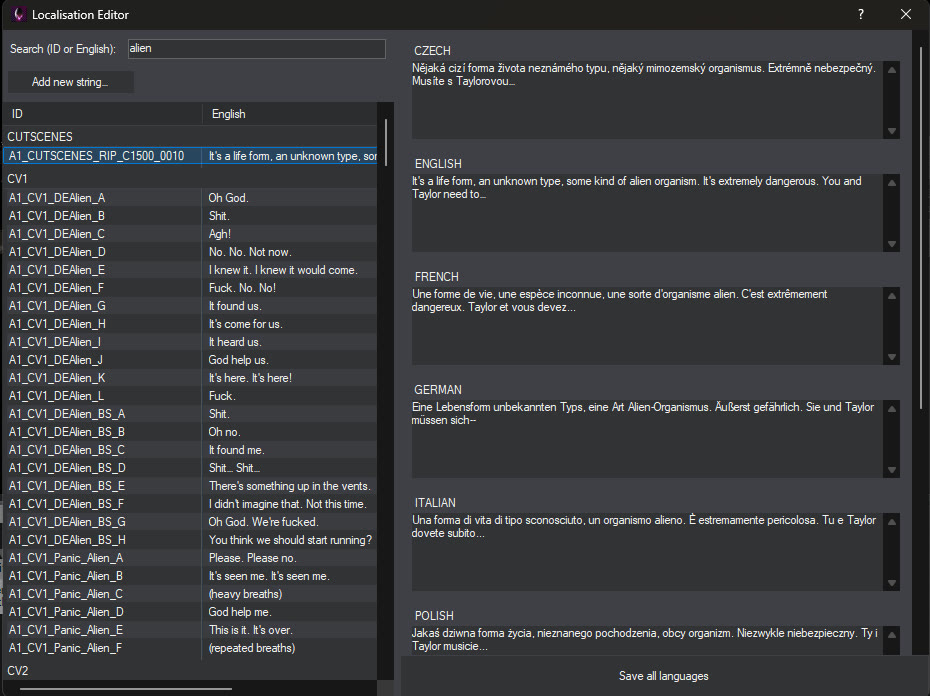Click English text '(heavy breaths)'

(x=245, y=594)
